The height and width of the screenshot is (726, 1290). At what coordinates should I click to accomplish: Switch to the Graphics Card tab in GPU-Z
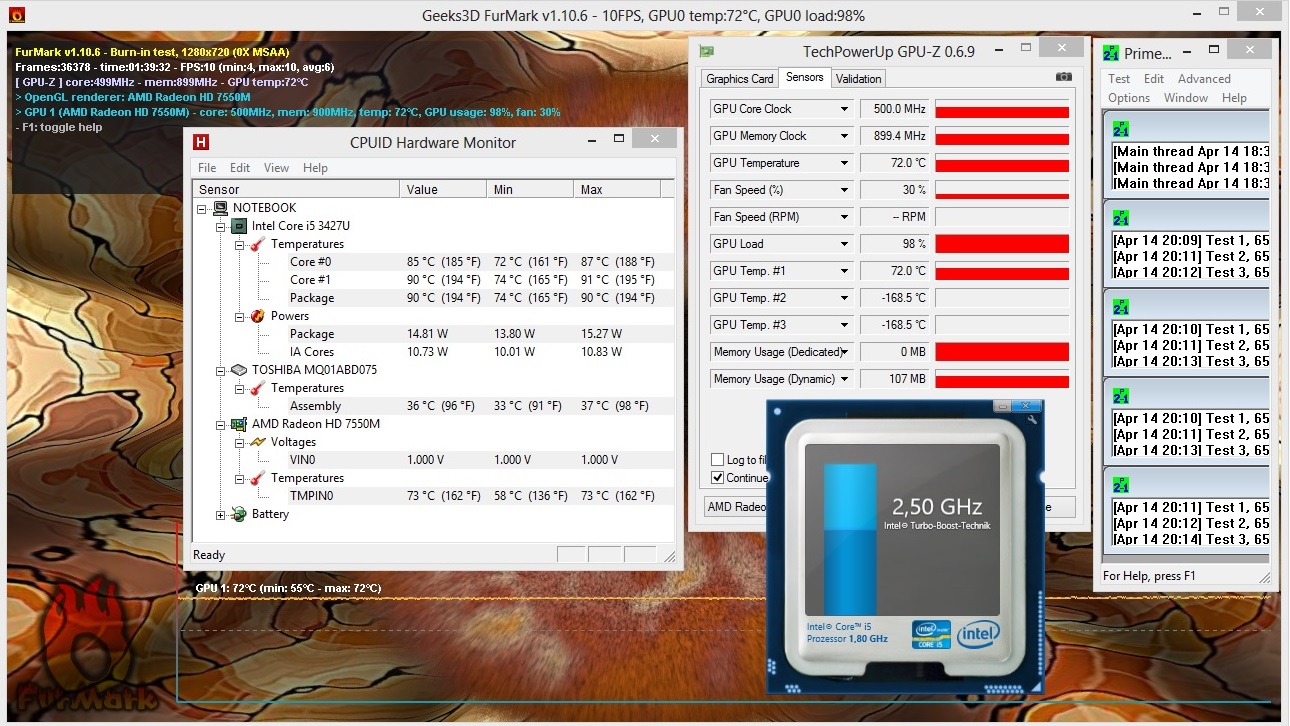(x=740, y=79)
